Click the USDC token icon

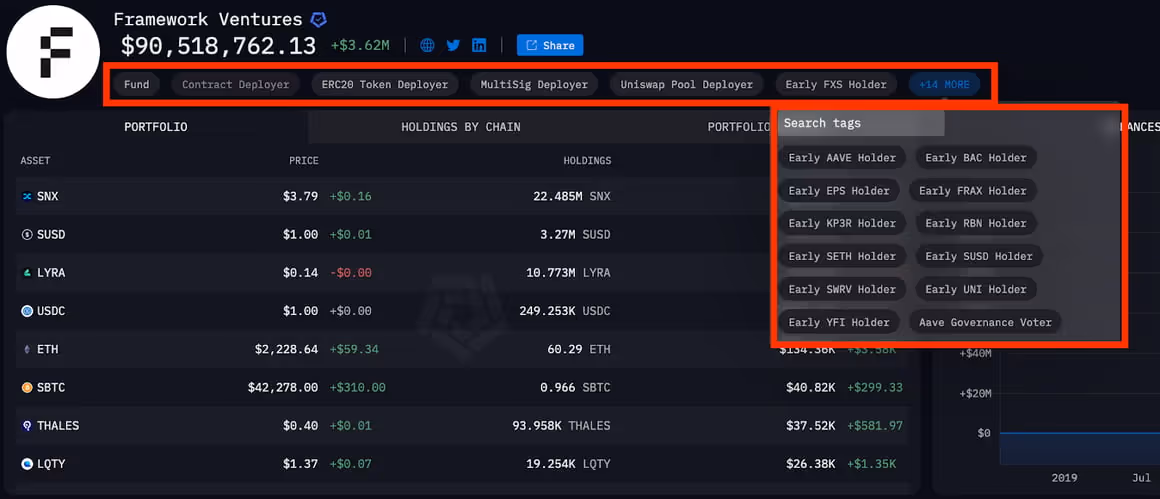(x=27, y=311)
